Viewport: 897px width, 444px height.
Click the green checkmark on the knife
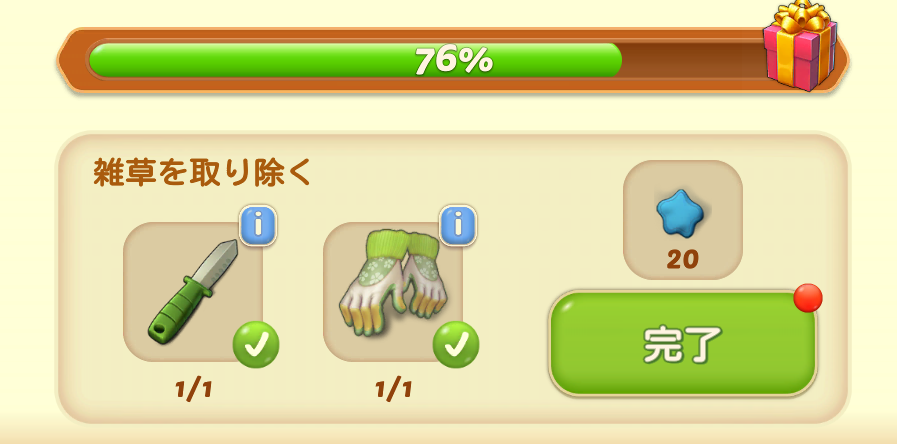pos(256,345)
